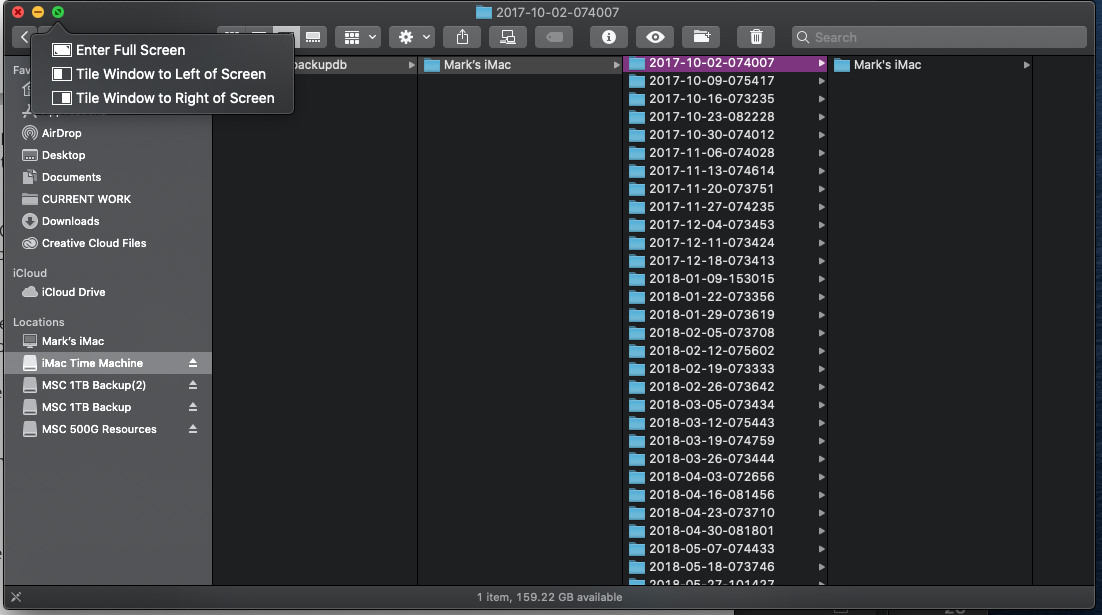Open the Action gear menu

[x=413, y=37]
